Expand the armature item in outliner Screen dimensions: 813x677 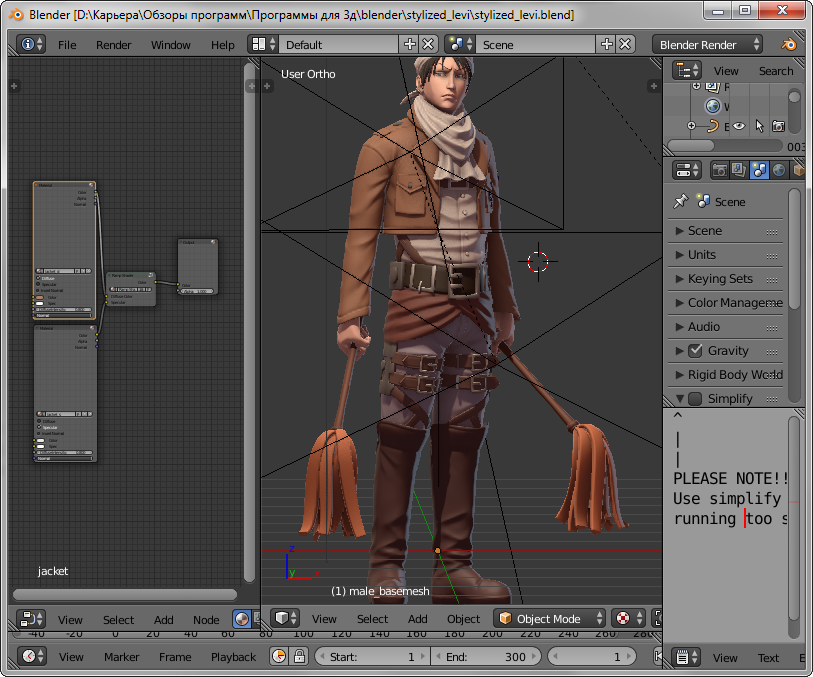pos(691,125)
